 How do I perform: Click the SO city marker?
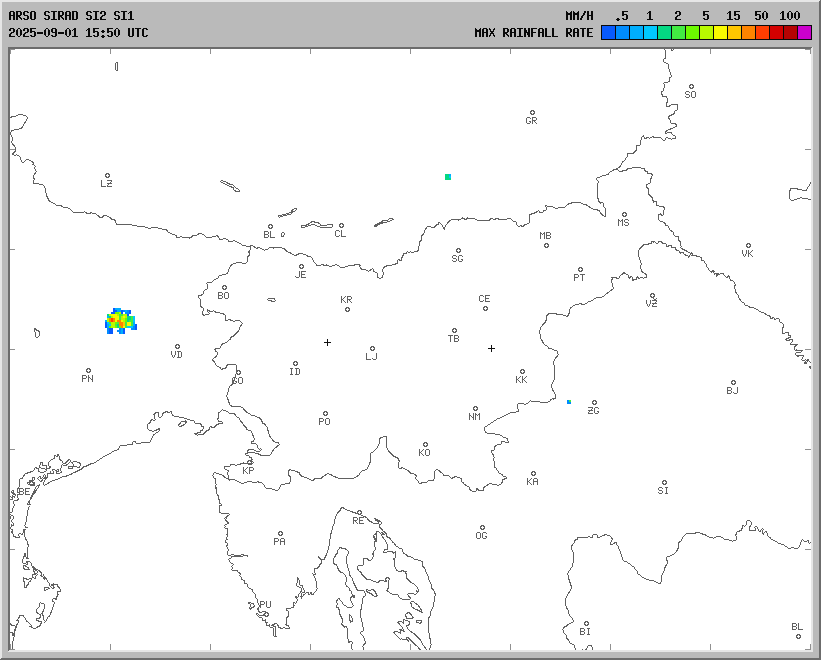pos(691,86)
